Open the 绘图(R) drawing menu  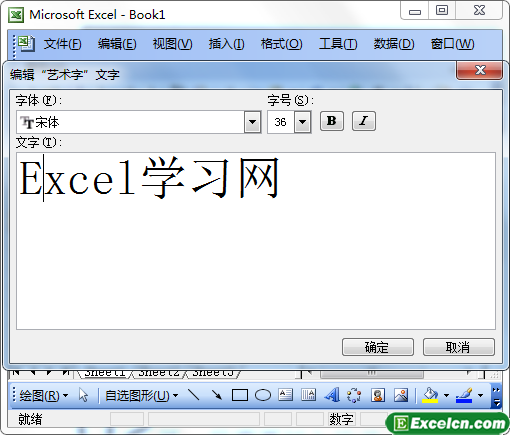coord(44,396)
